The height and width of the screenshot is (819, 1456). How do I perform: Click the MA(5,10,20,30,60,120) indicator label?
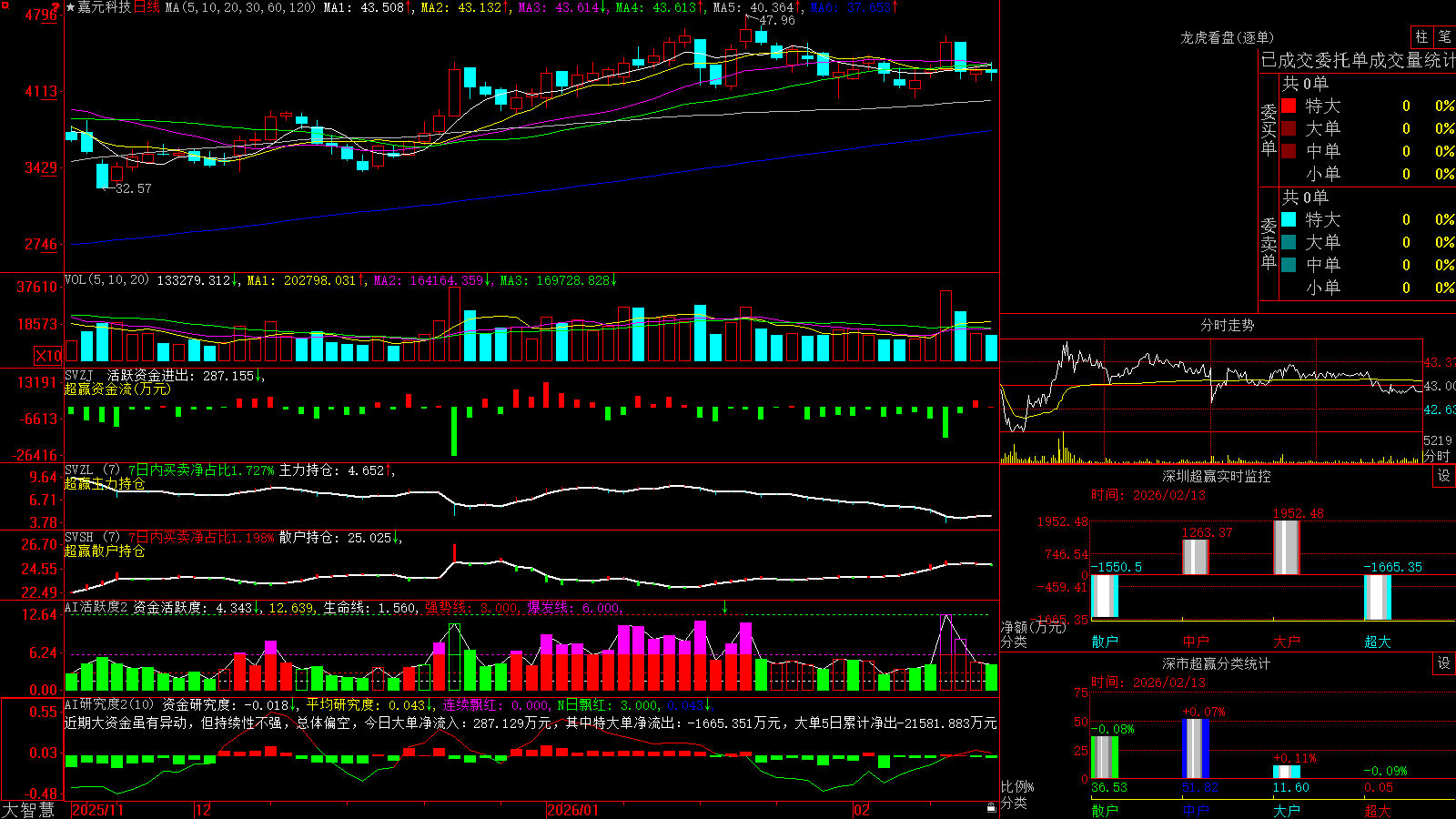(240, 7)
